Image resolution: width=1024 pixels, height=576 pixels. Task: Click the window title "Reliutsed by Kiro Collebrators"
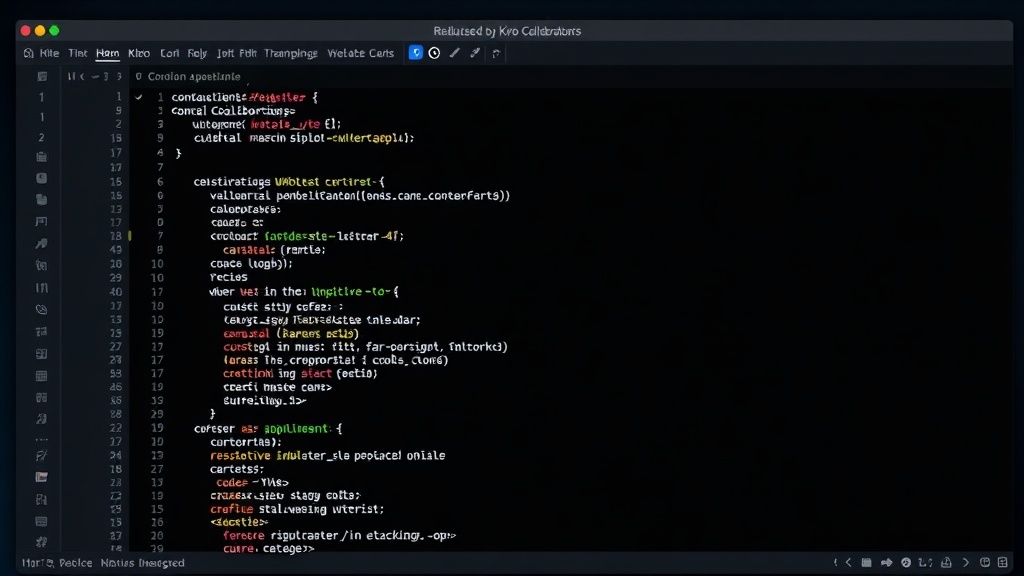pos(507,31)
